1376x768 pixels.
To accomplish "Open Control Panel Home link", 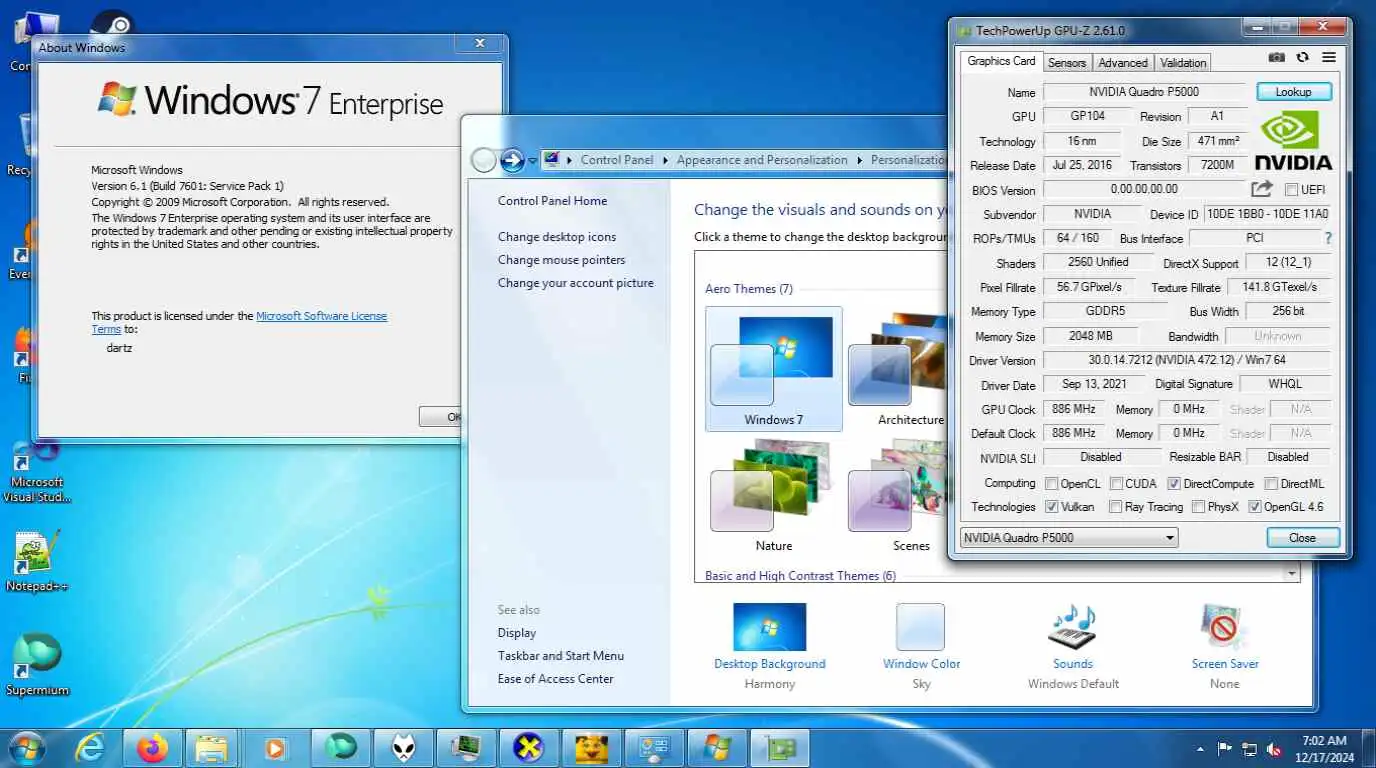I will point(552,201).
